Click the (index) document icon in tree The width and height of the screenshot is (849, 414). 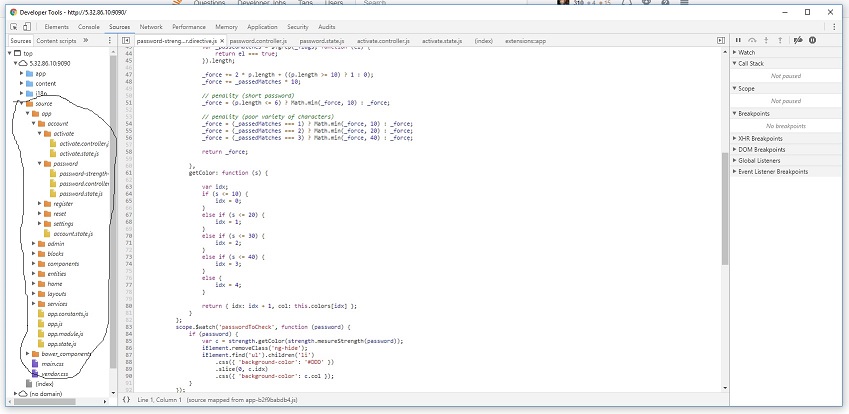pyautogui.click(x=29, y=384)
